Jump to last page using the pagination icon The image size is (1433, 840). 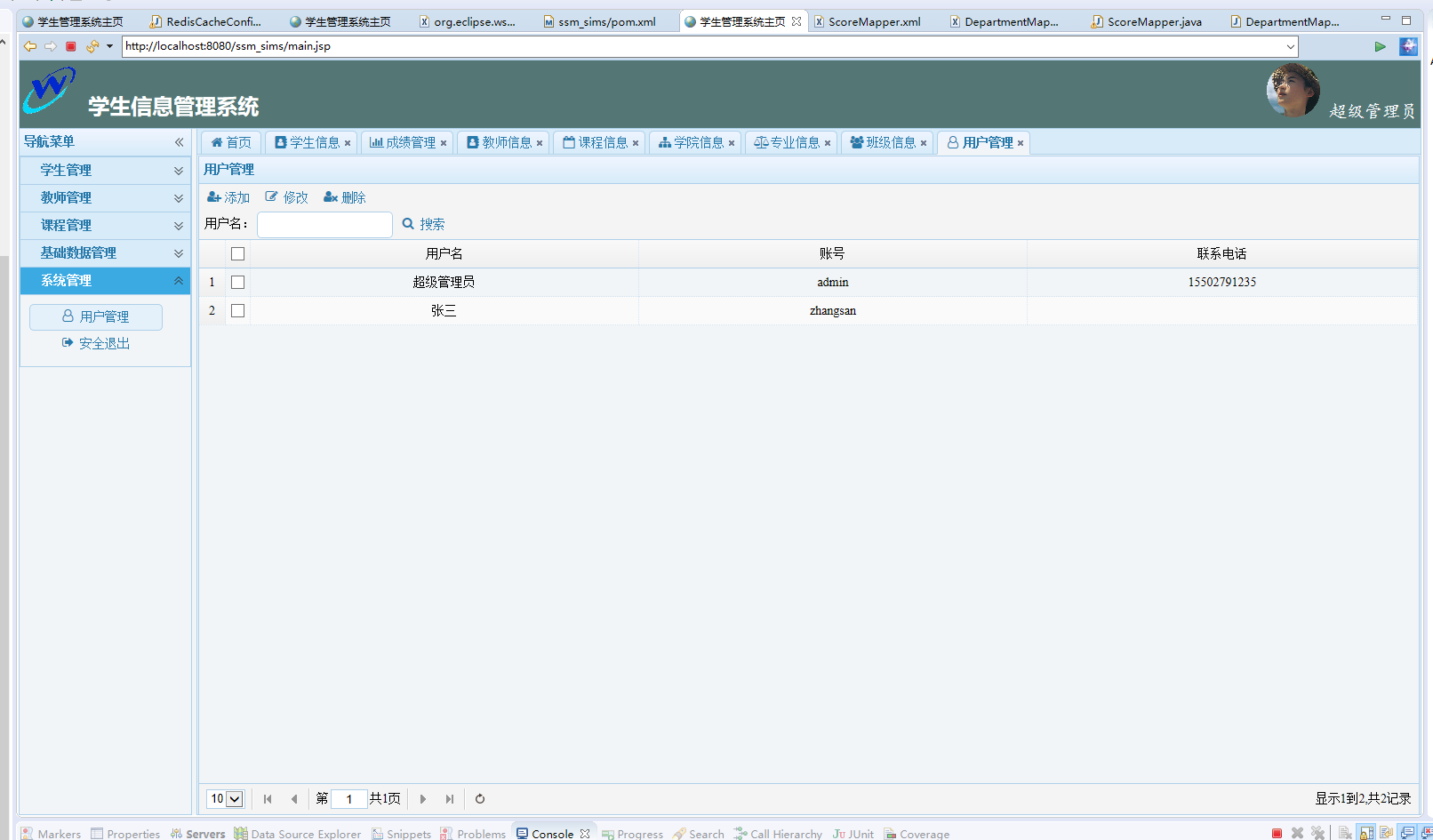pos(450,798)
